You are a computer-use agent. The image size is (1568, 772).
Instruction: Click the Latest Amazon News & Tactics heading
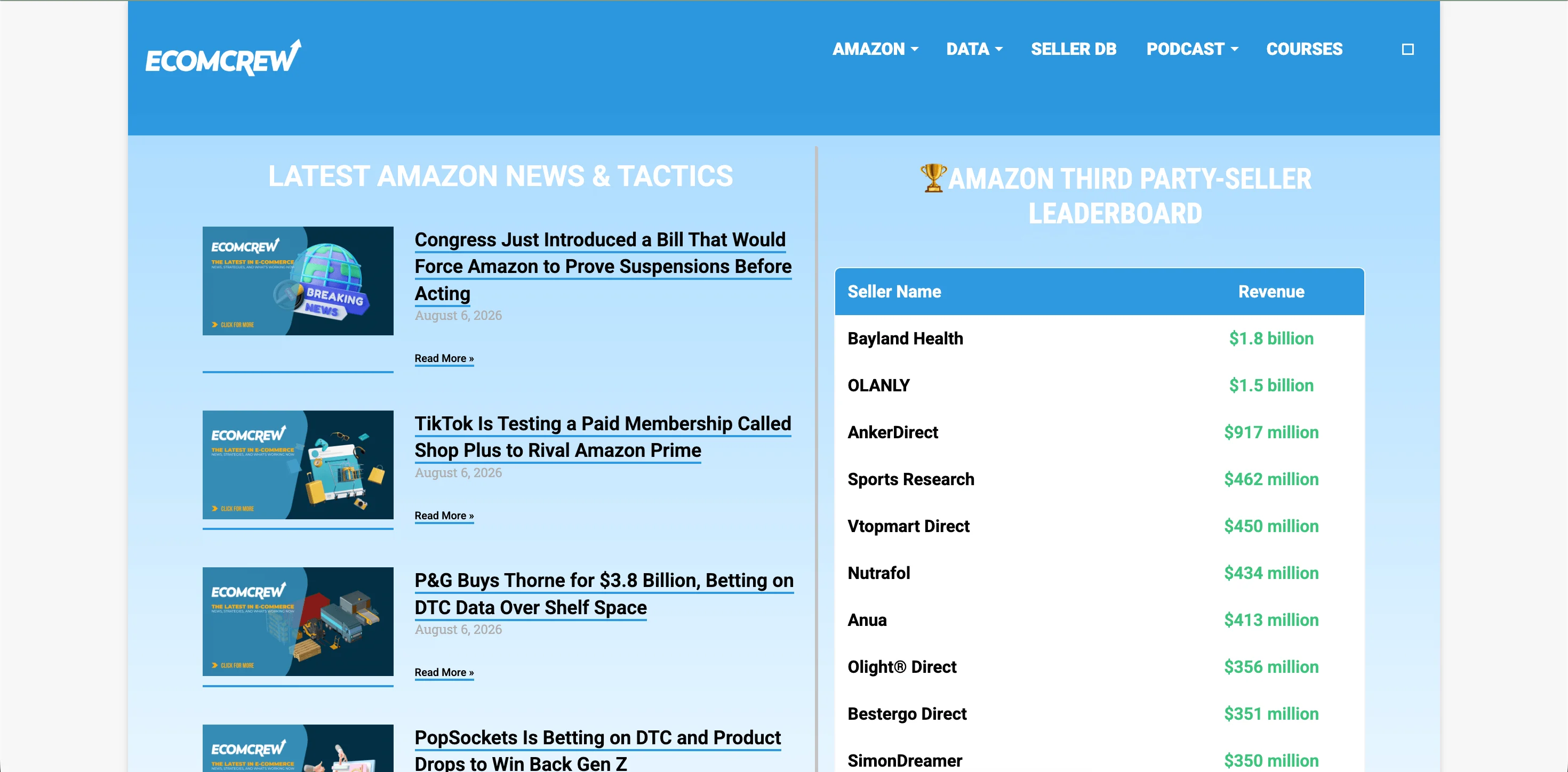[x=500, y=176]
